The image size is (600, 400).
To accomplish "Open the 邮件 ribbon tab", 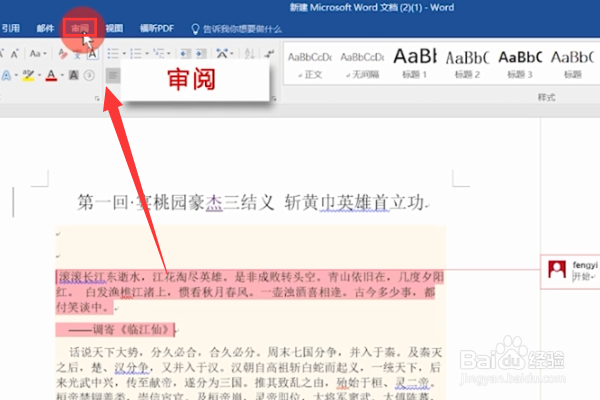I will 45,28.
